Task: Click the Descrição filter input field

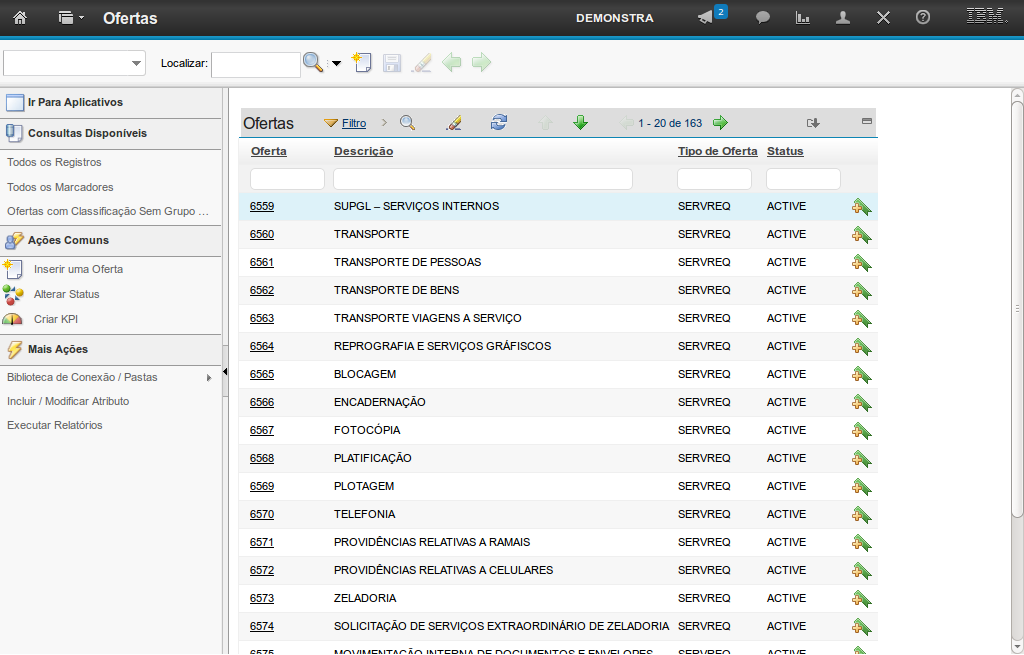Action: coord(482,179)
